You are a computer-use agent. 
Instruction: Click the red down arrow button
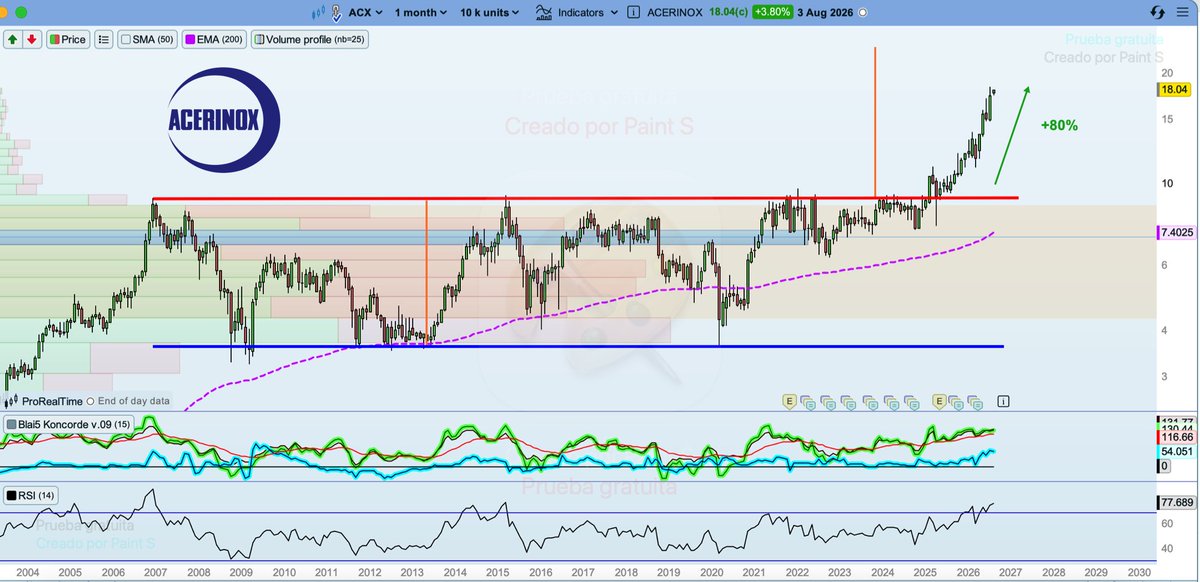coord(32,40)
